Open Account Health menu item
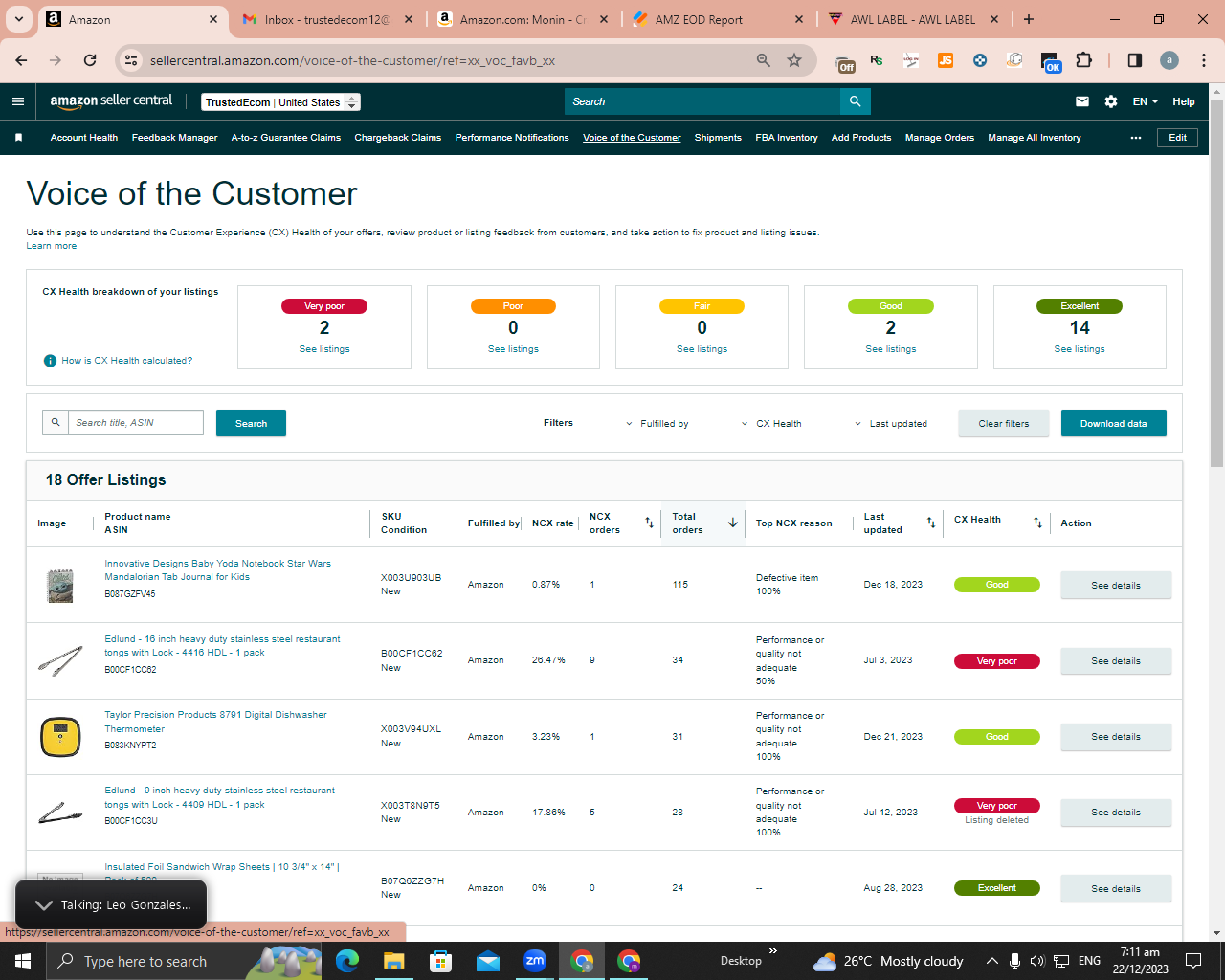The image size is (1225, 980). tap(84, 138)
